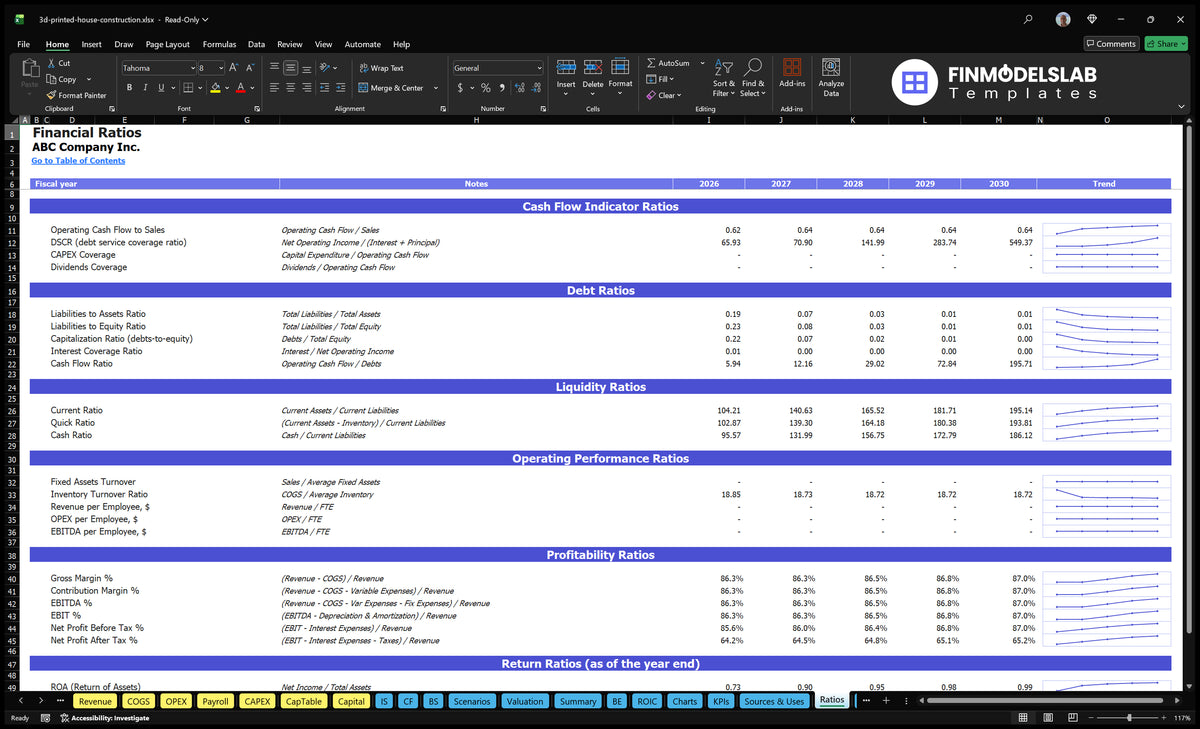Open the Add-ins store icon

tap(792, 74)
